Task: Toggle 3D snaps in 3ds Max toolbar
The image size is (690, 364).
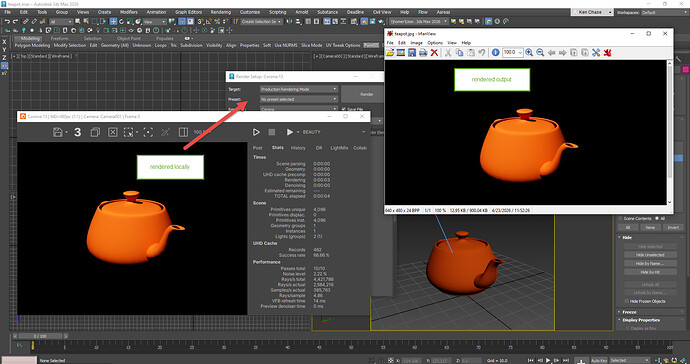Action: (200, 21)
